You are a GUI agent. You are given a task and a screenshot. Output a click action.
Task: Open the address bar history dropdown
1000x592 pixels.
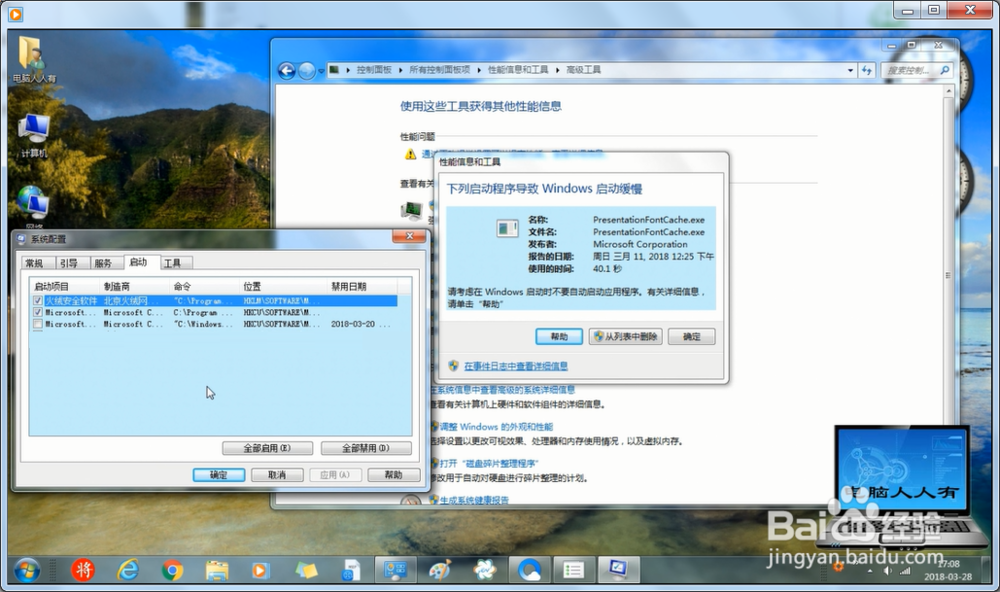[850, 70]
